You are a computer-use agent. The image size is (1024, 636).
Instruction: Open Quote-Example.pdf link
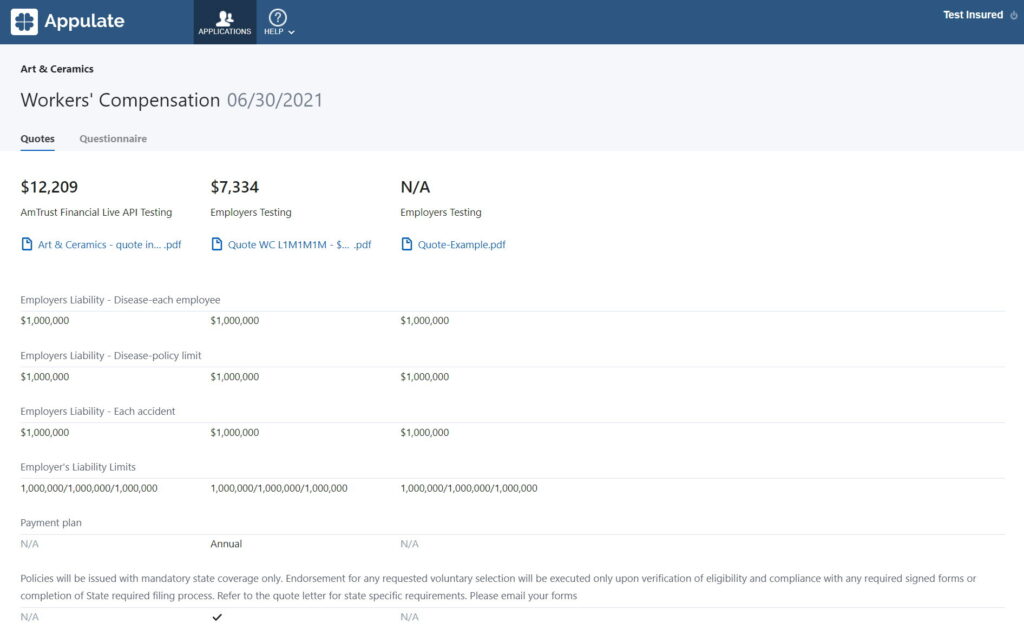(462, 245)
